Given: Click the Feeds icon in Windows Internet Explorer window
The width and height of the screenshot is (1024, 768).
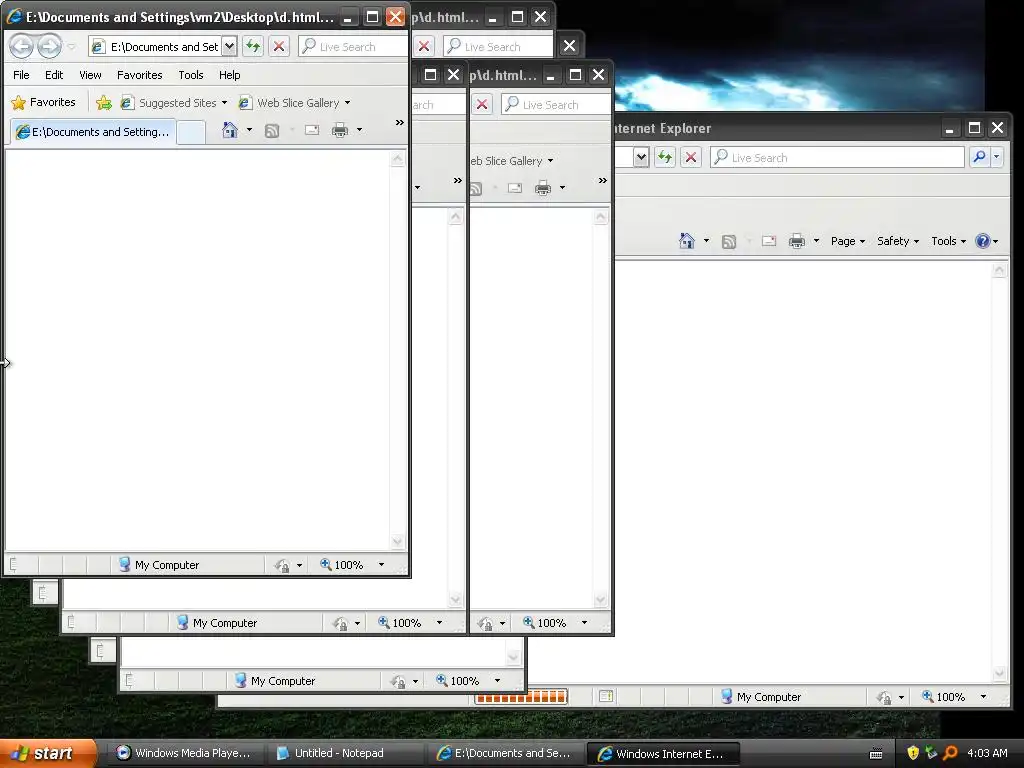Looking at the screenshot, I should pos(729,242).
